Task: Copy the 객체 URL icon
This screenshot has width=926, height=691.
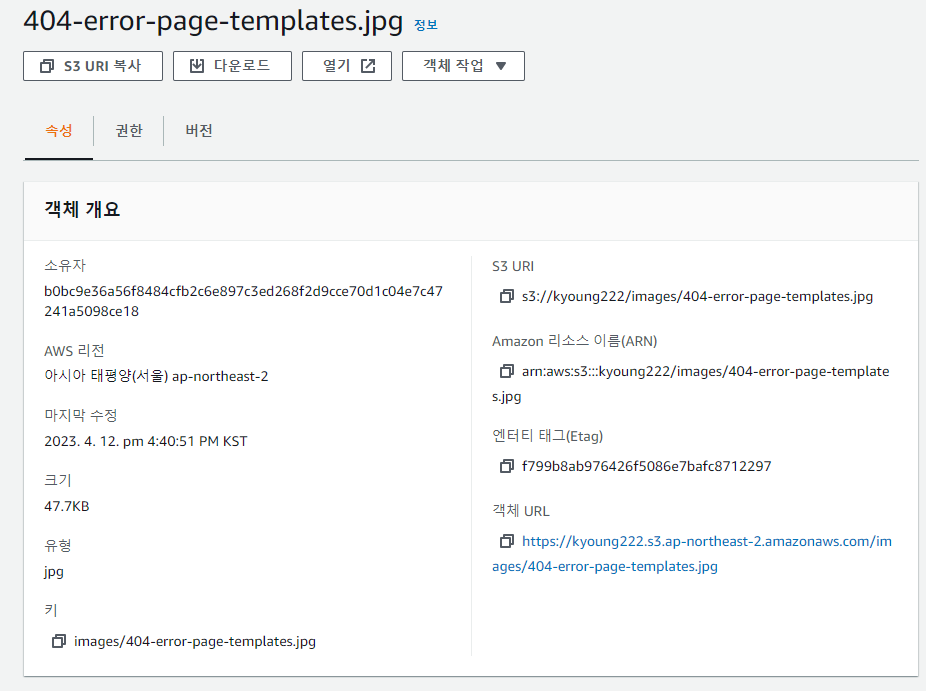Action: tap(507, 541)
